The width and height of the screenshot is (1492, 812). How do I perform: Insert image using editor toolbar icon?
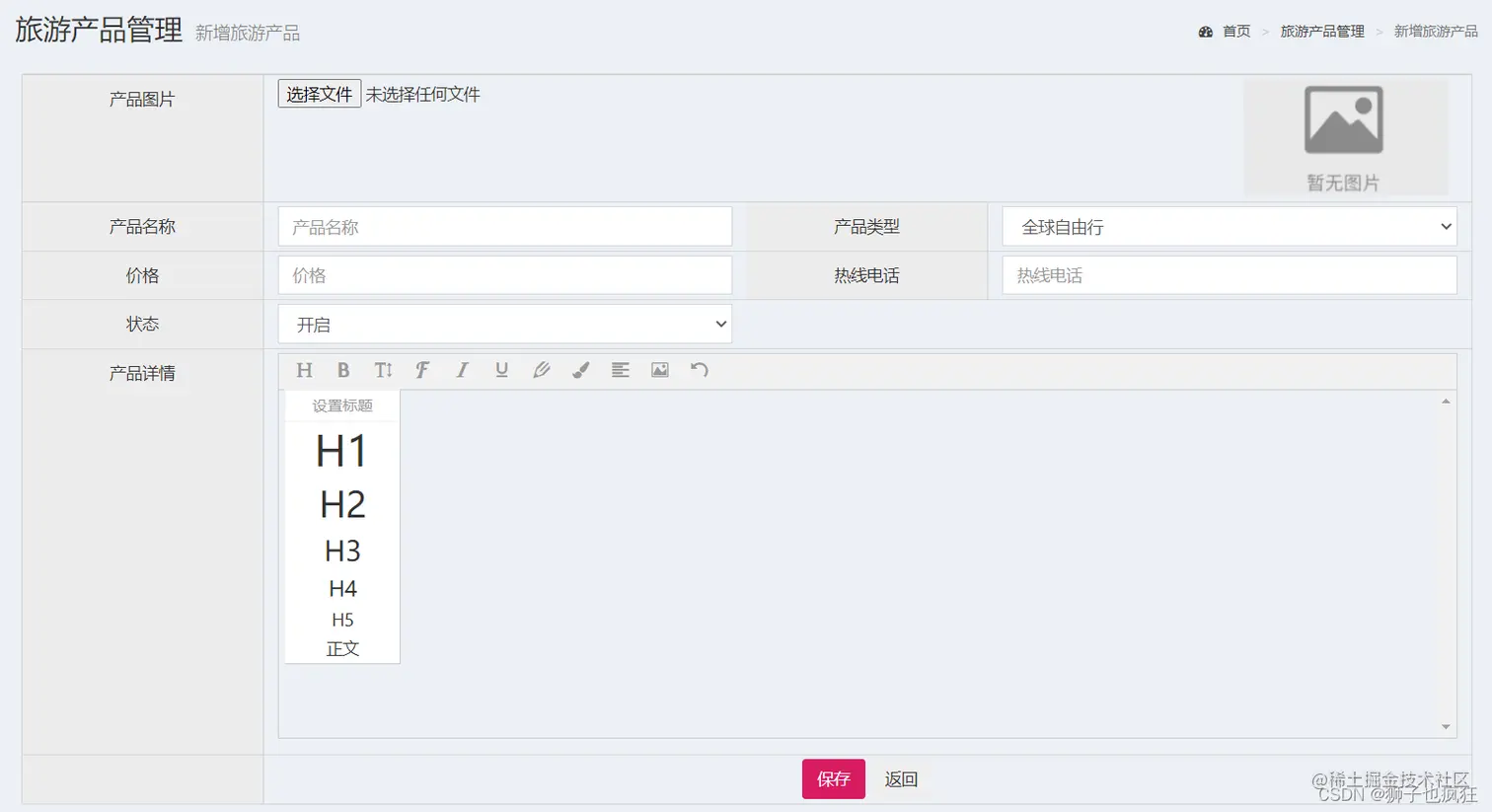(659, 370)
